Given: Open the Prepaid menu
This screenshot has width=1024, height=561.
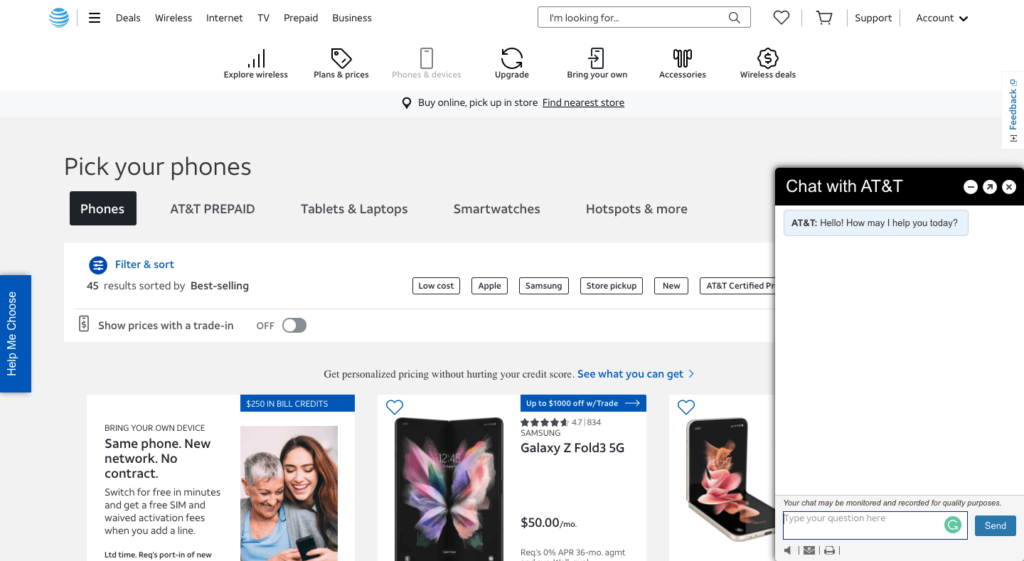Looking at the screenshot, I should point(300,18).
